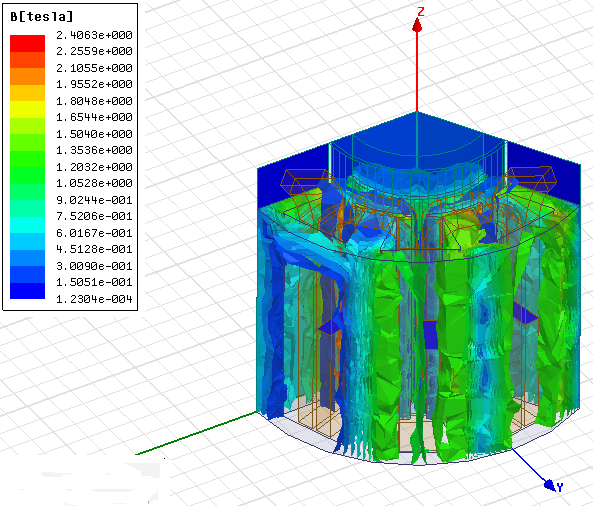The width and height of the screenshot is (595, 506).
Task: Click the 2.2559e+000 legend value
Action: click(x=94, y=51)
